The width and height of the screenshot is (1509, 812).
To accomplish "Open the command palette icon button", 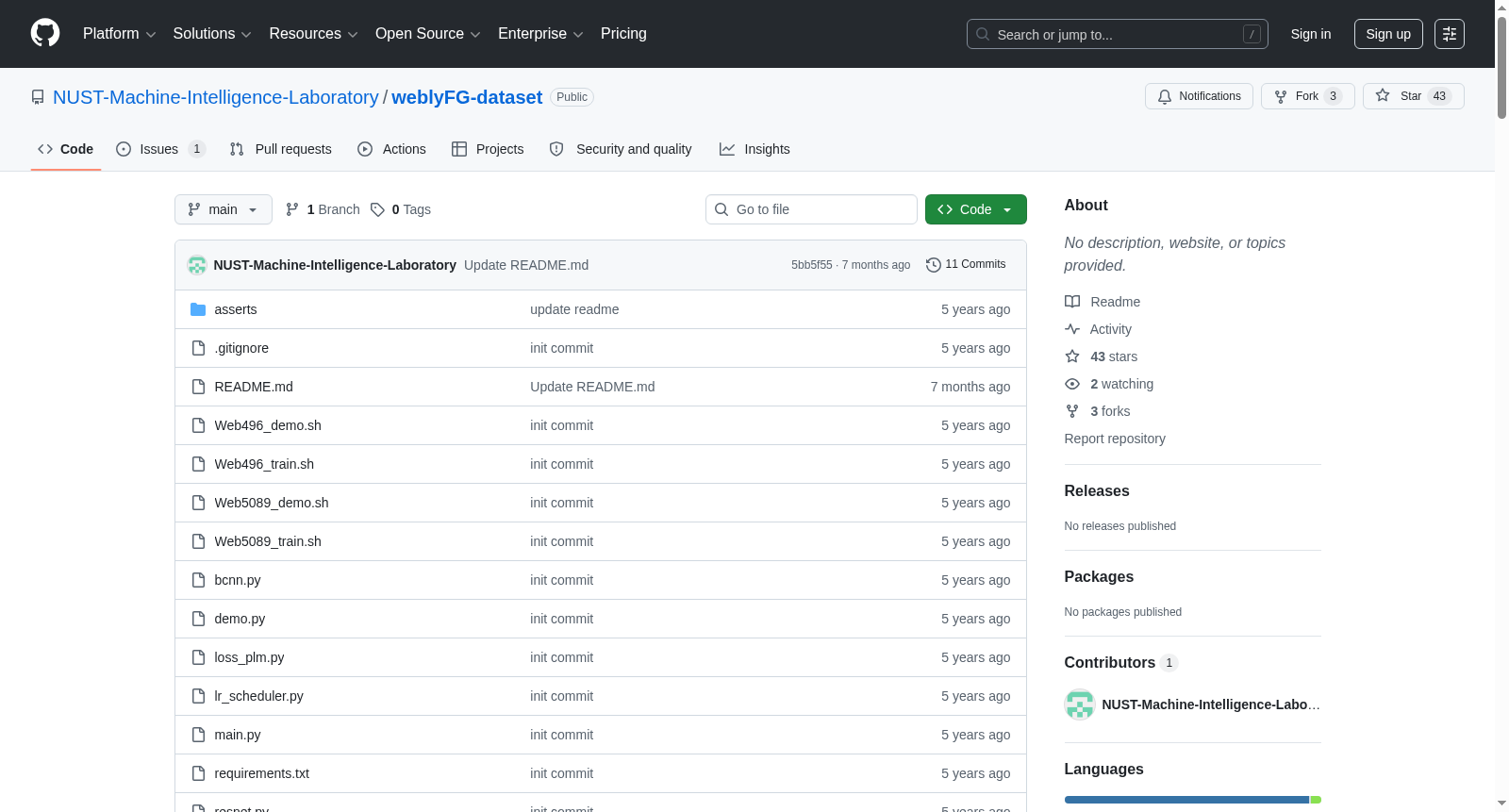I will [1449, 34].
